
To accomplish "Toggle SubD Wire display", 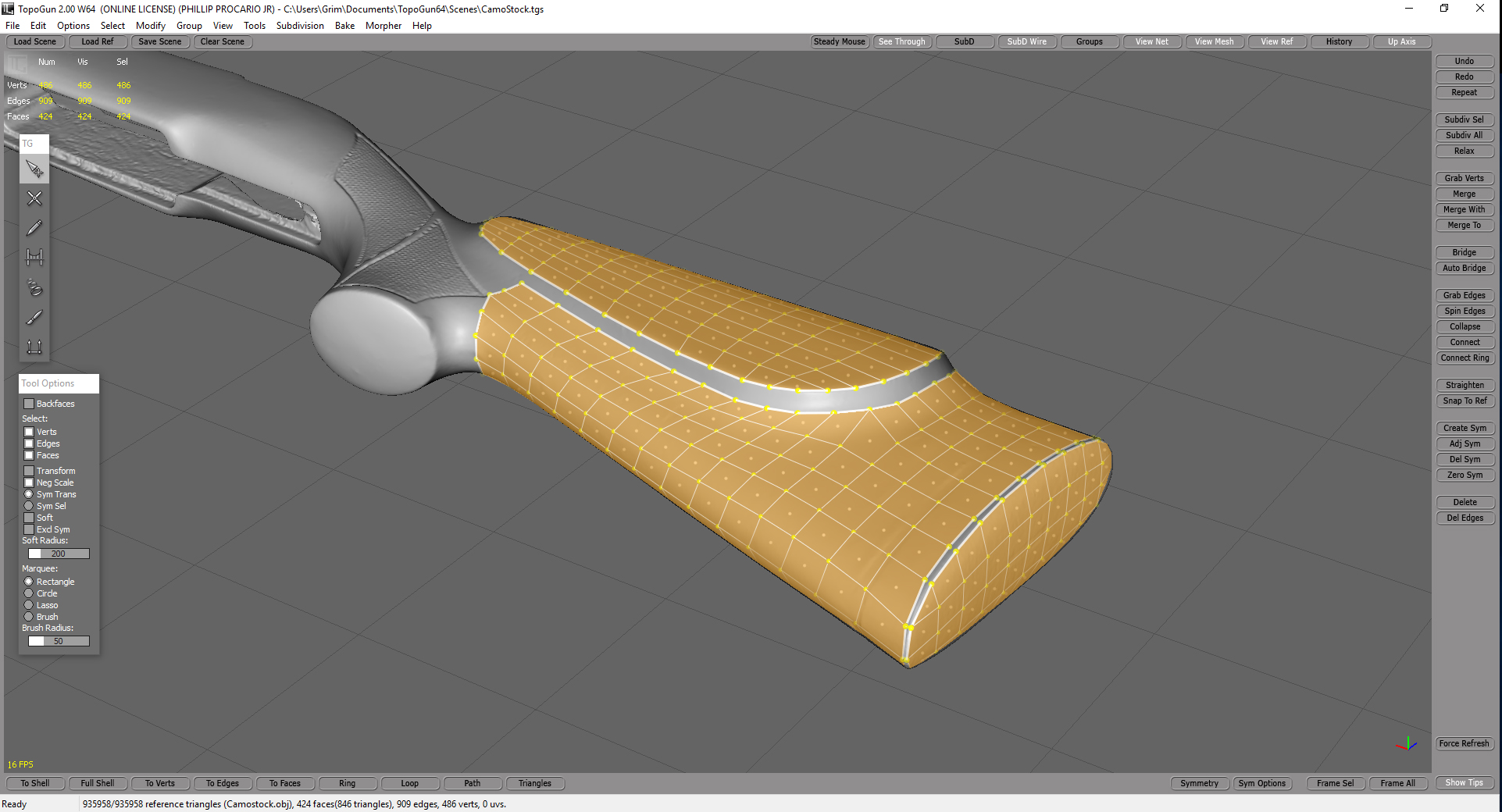I will point(1027,41).
